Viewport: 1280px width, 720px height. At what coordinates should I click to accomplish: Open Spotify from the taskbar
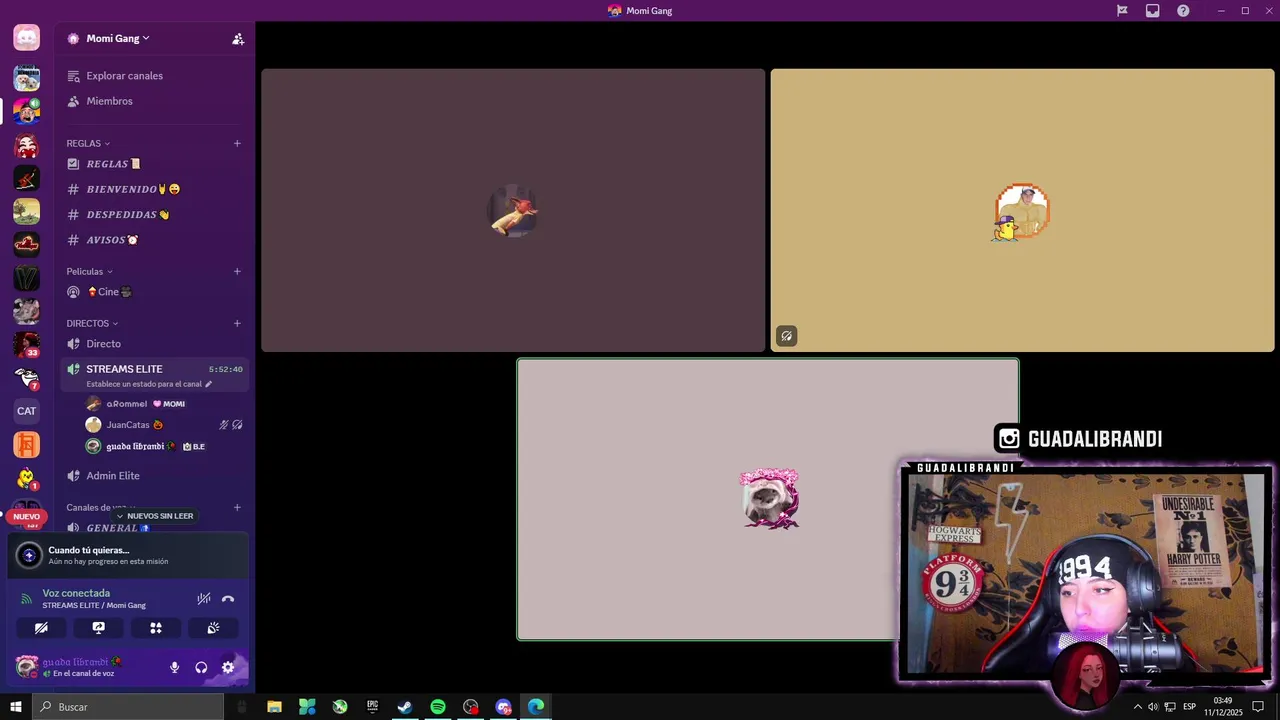click(438, 707)
